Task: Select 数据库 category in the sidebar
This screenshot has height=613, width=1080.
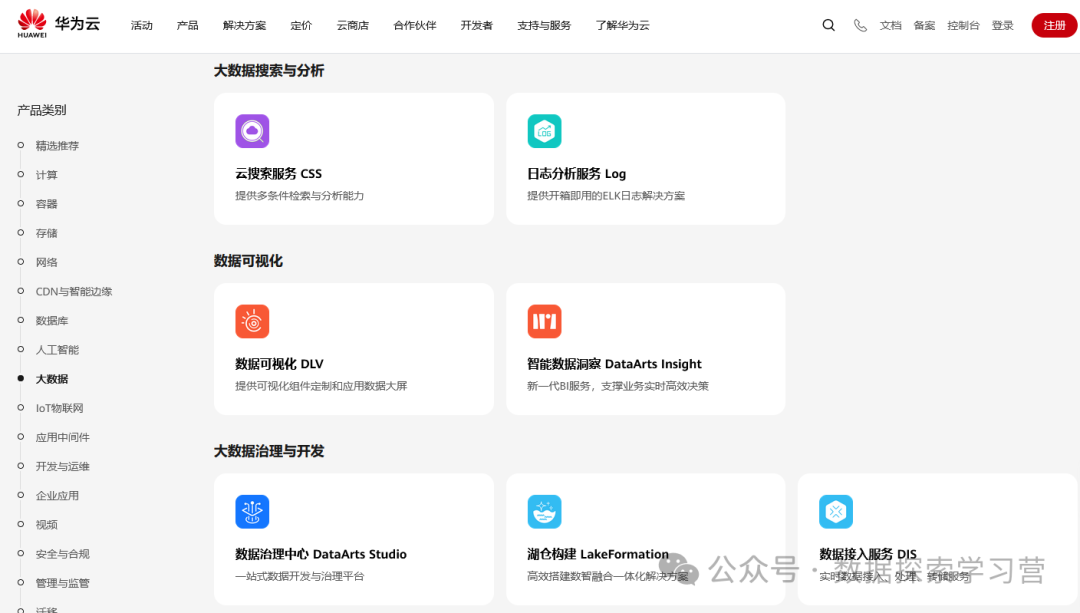Action: pyautogui.click(x=52, y=321)
